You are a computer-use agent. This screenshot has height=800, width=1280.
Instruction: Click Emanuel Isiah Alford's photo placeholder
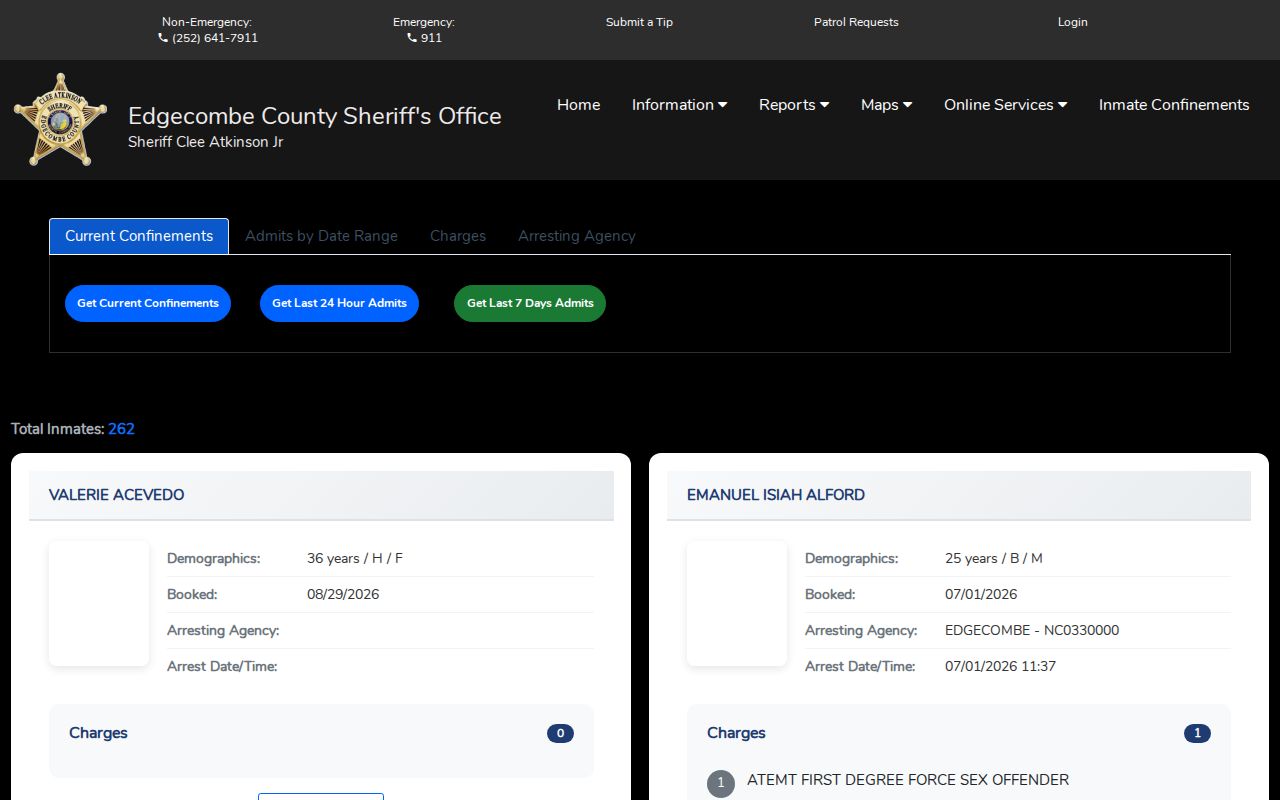[x=737, y=603]
